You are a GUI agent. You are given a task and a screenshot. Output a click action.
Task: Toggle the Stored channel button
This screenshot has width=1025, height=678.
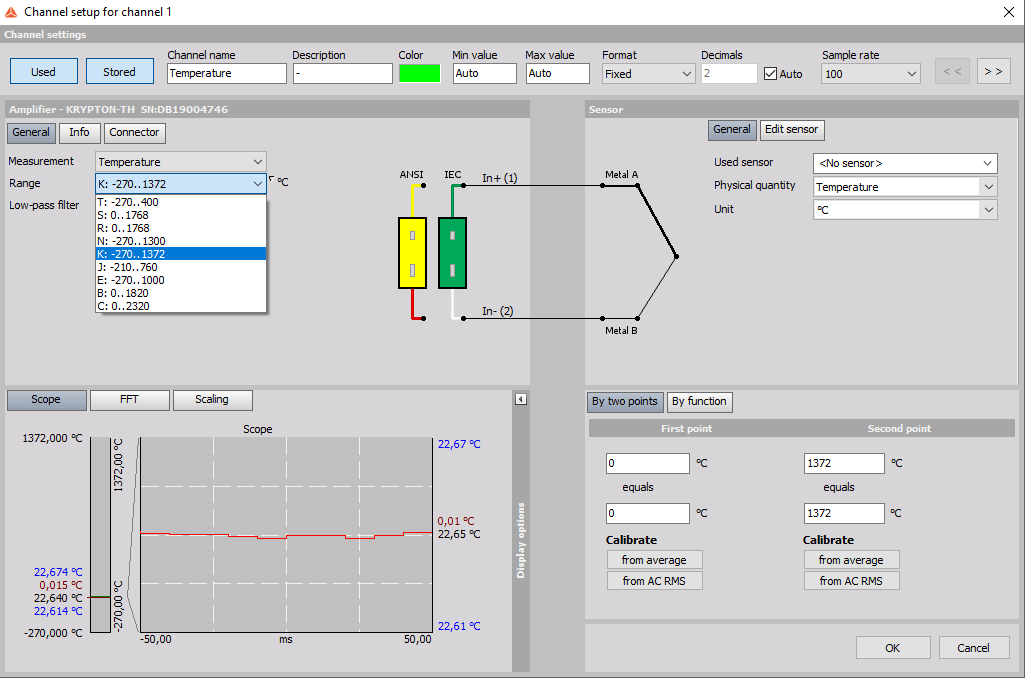point(120,71)
